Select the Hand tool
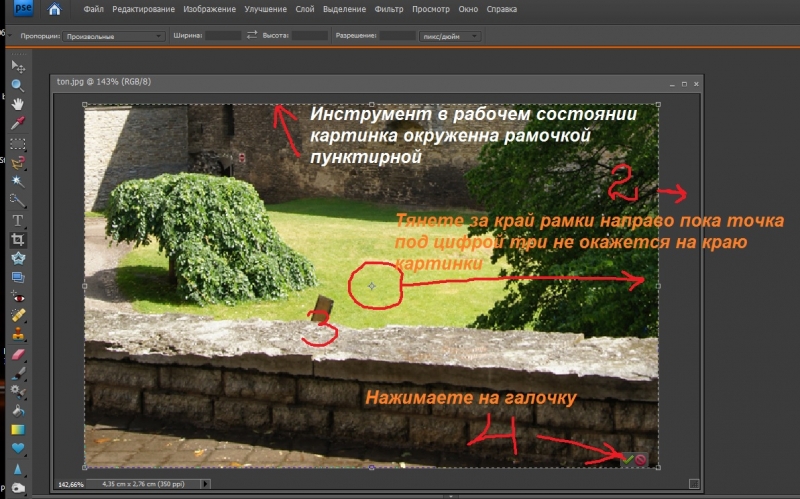Screen dimensions: 800x499 [17, 103]
